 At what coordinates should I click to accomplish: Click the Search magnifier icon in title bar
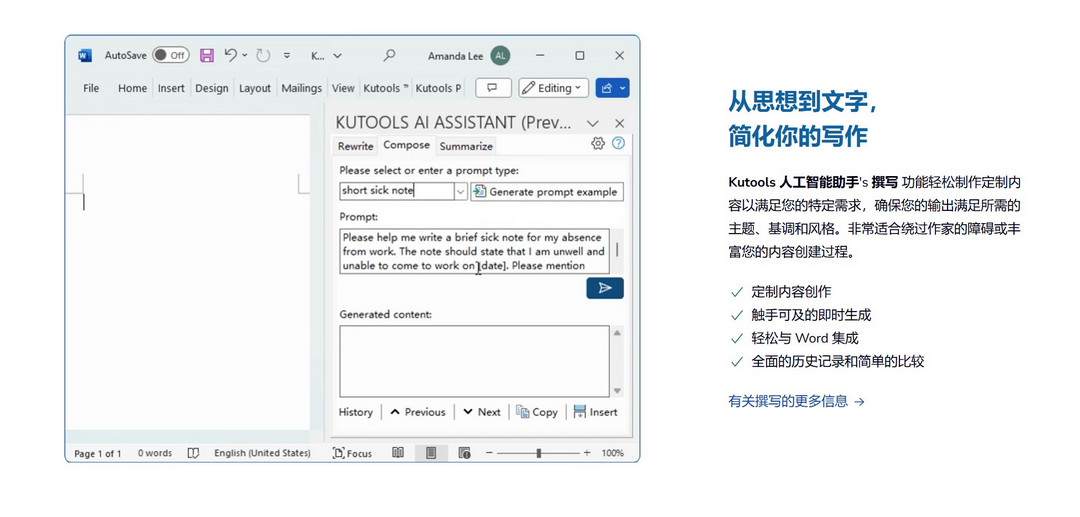click(389, 56)
